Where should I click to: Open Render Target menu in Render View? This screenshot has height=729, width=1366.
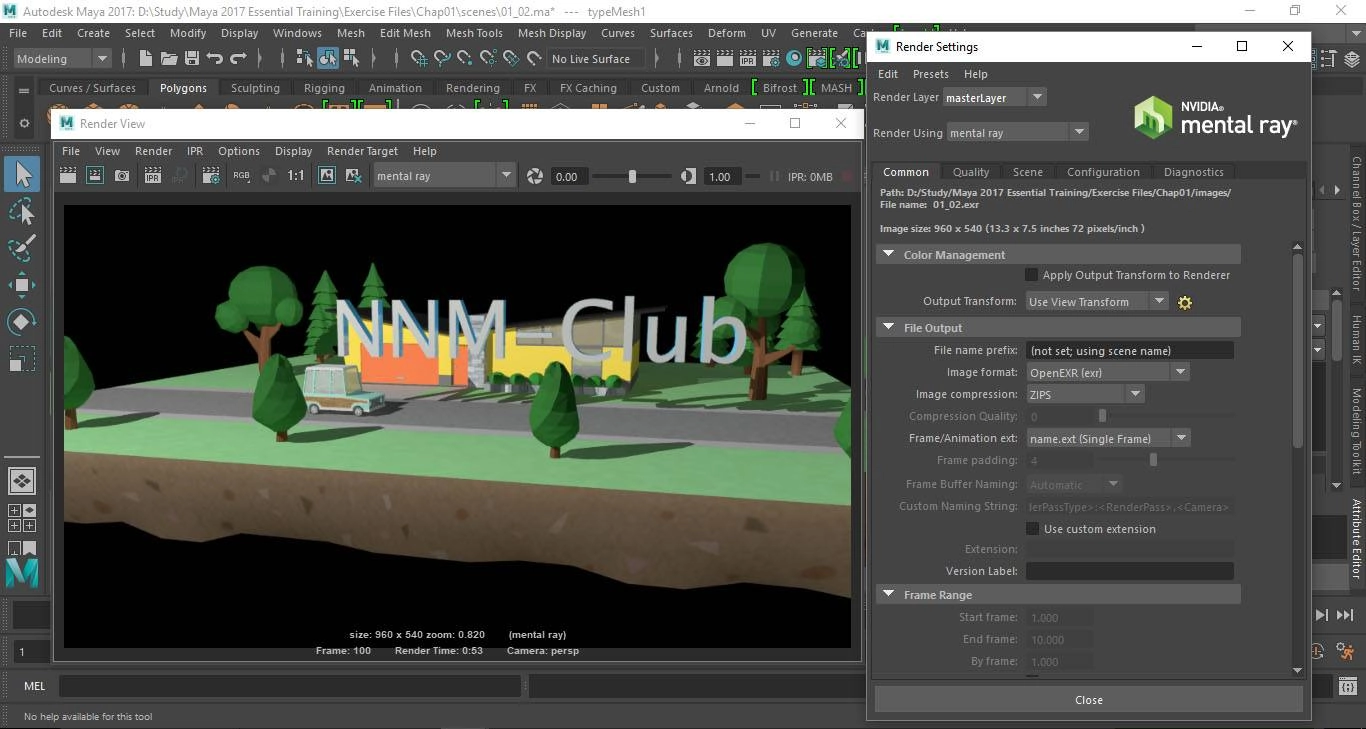click(362, 151)
